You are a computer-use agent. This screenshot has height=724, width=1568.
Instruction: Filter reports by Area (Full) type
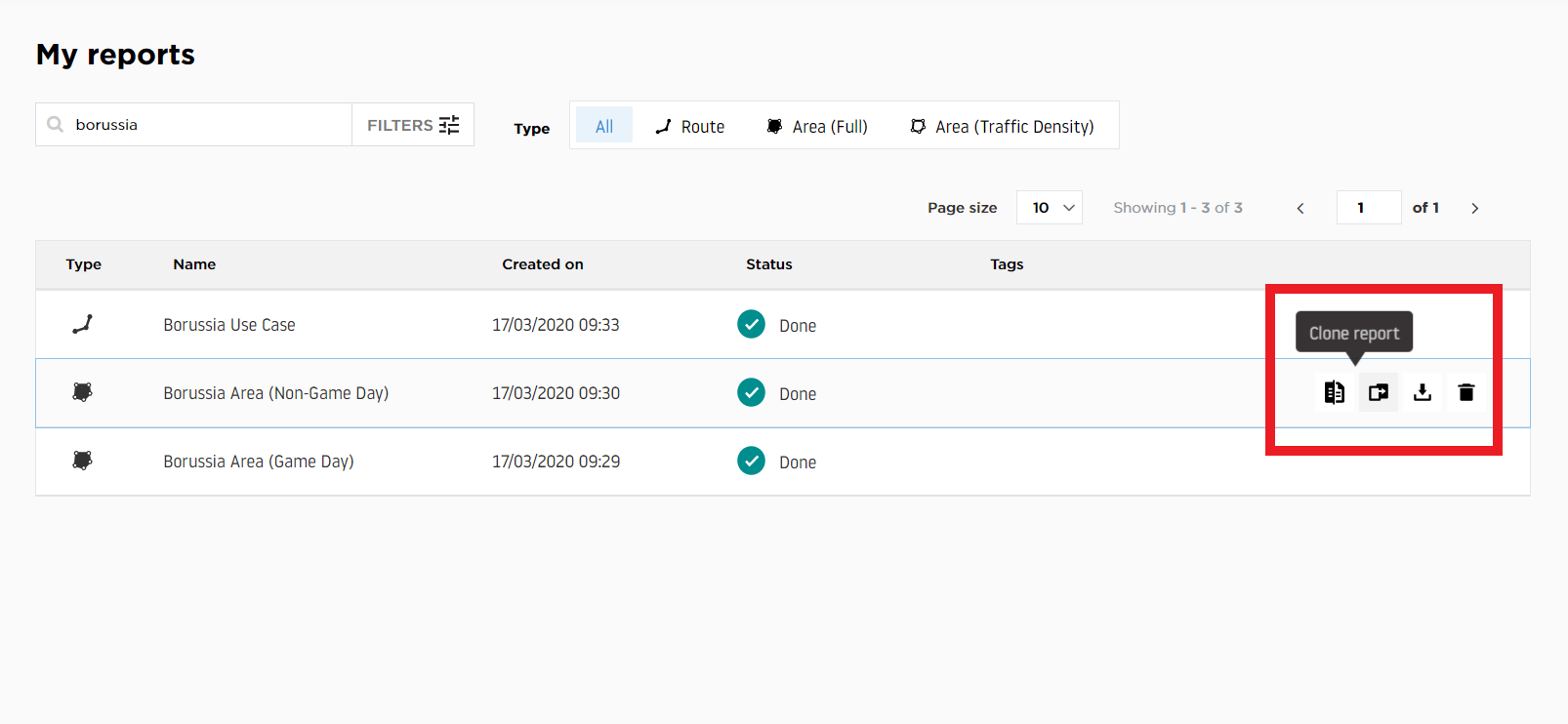click(818, 126)
